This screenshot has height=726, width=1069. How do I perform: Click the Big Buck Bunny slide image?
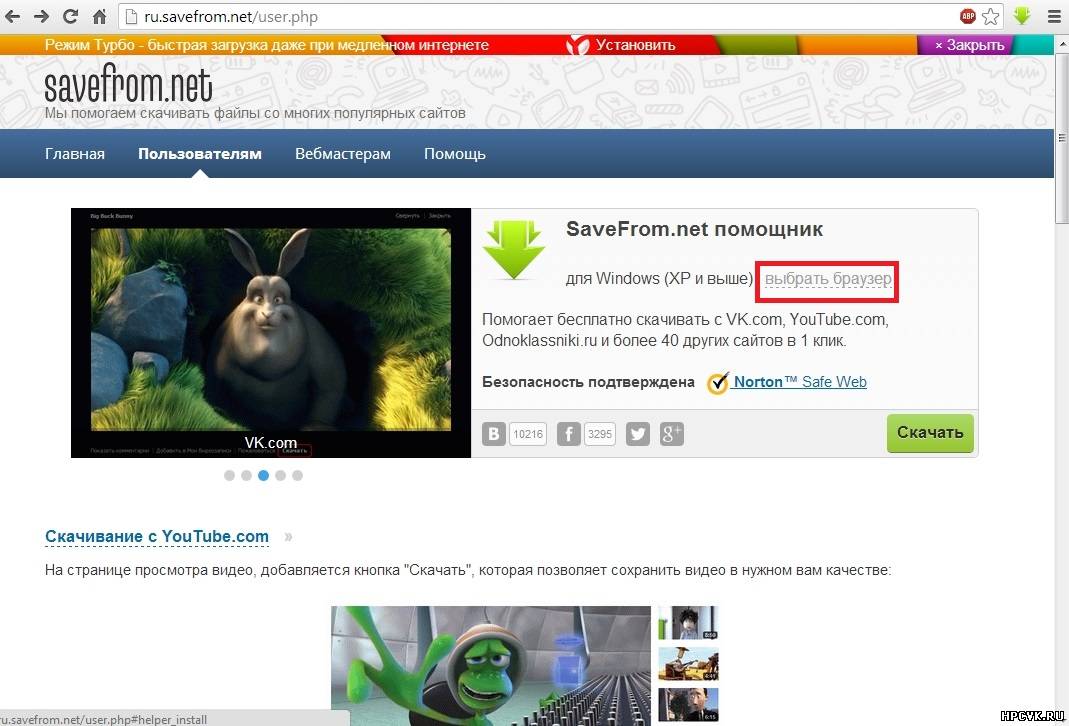click(271, 333)
